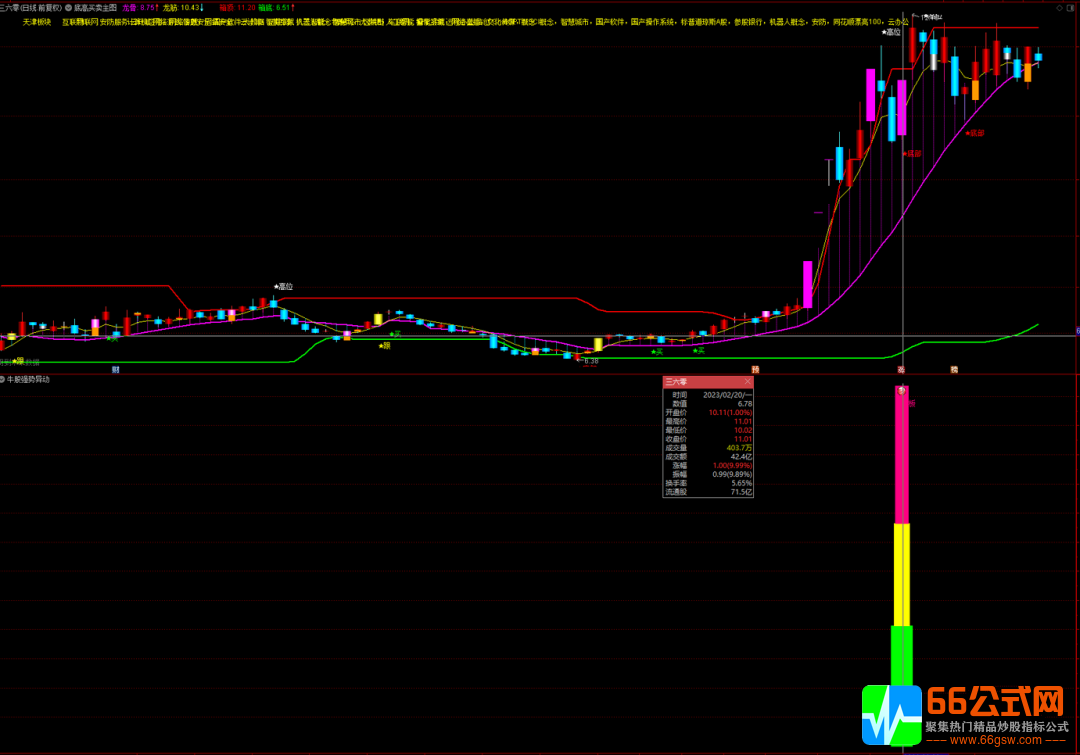
Task: Click the 龙骨 8.75 value
Action: pos(141,8)
